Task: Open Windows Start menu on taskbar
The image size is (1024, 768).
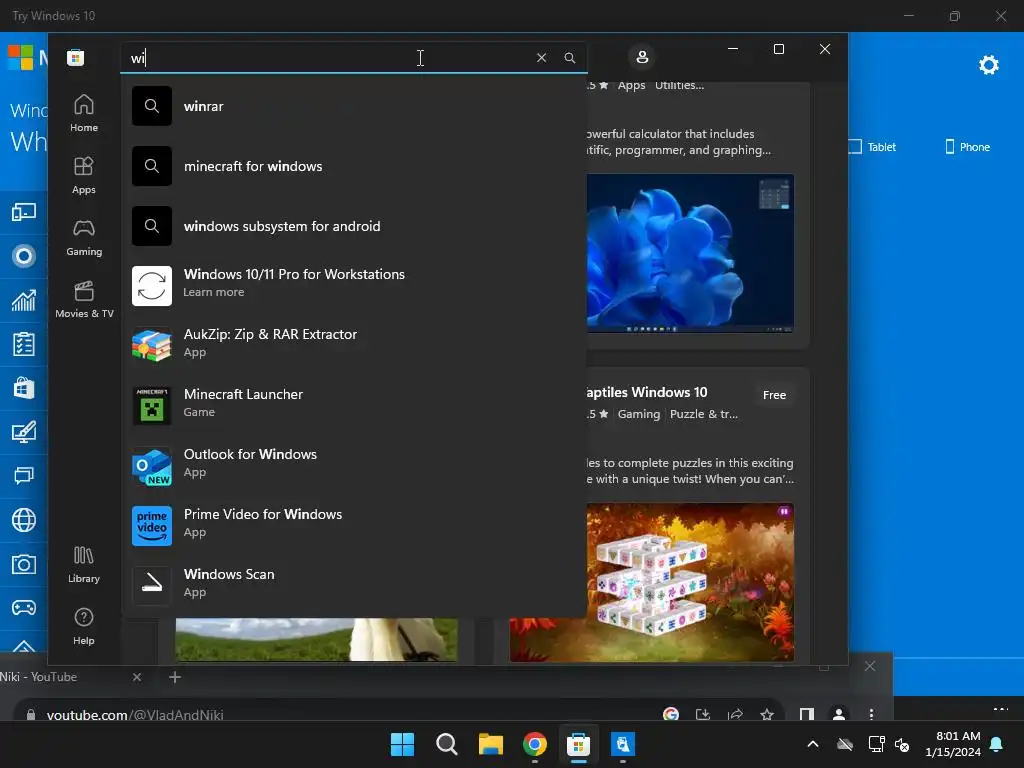Action: pyautogui.click(x=402, y=744)
